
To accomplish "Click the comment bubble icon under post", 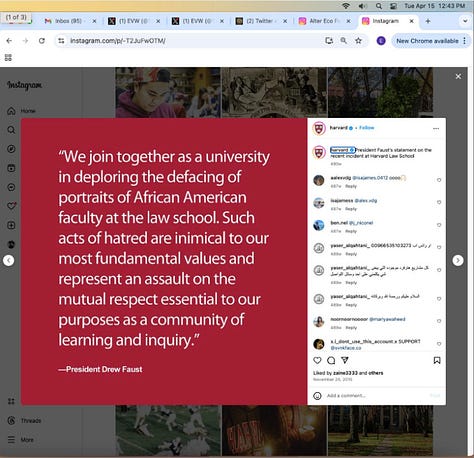I will coord(331,360).
